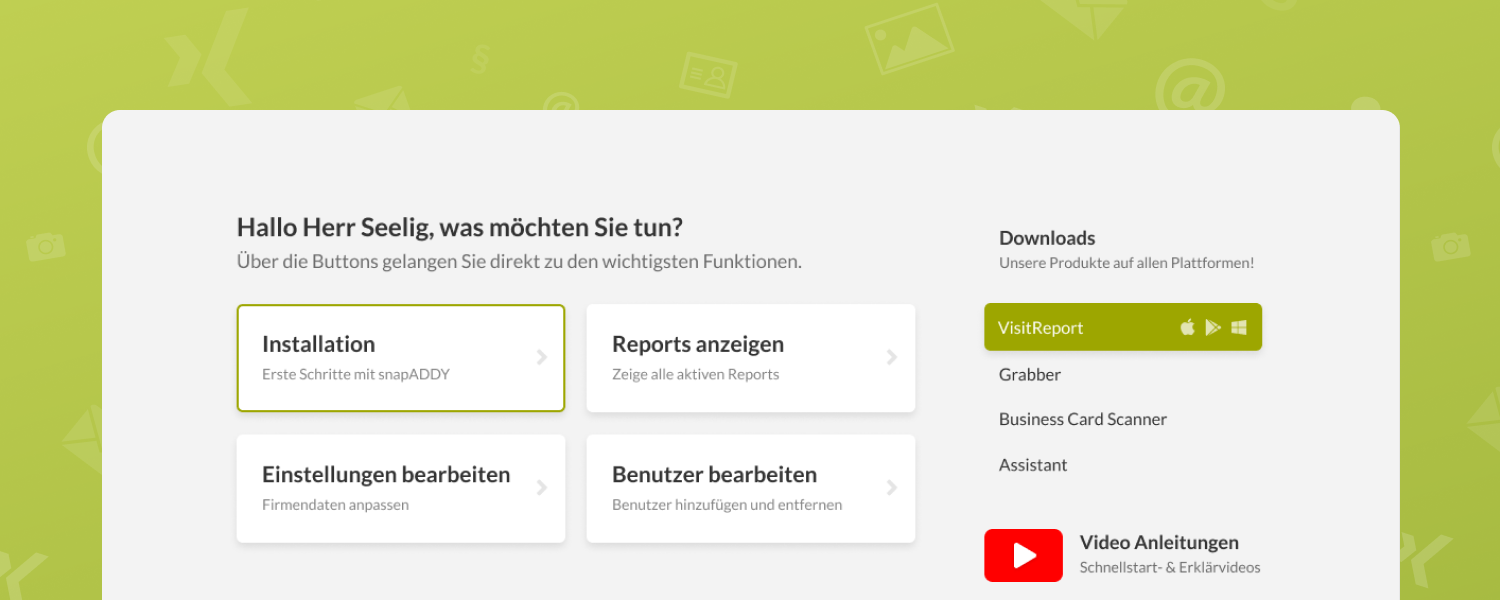The height and width of the screenshot is (600, 1500).
Task: Select Business Card Scanner download
Action: (x=1083, y=419)
